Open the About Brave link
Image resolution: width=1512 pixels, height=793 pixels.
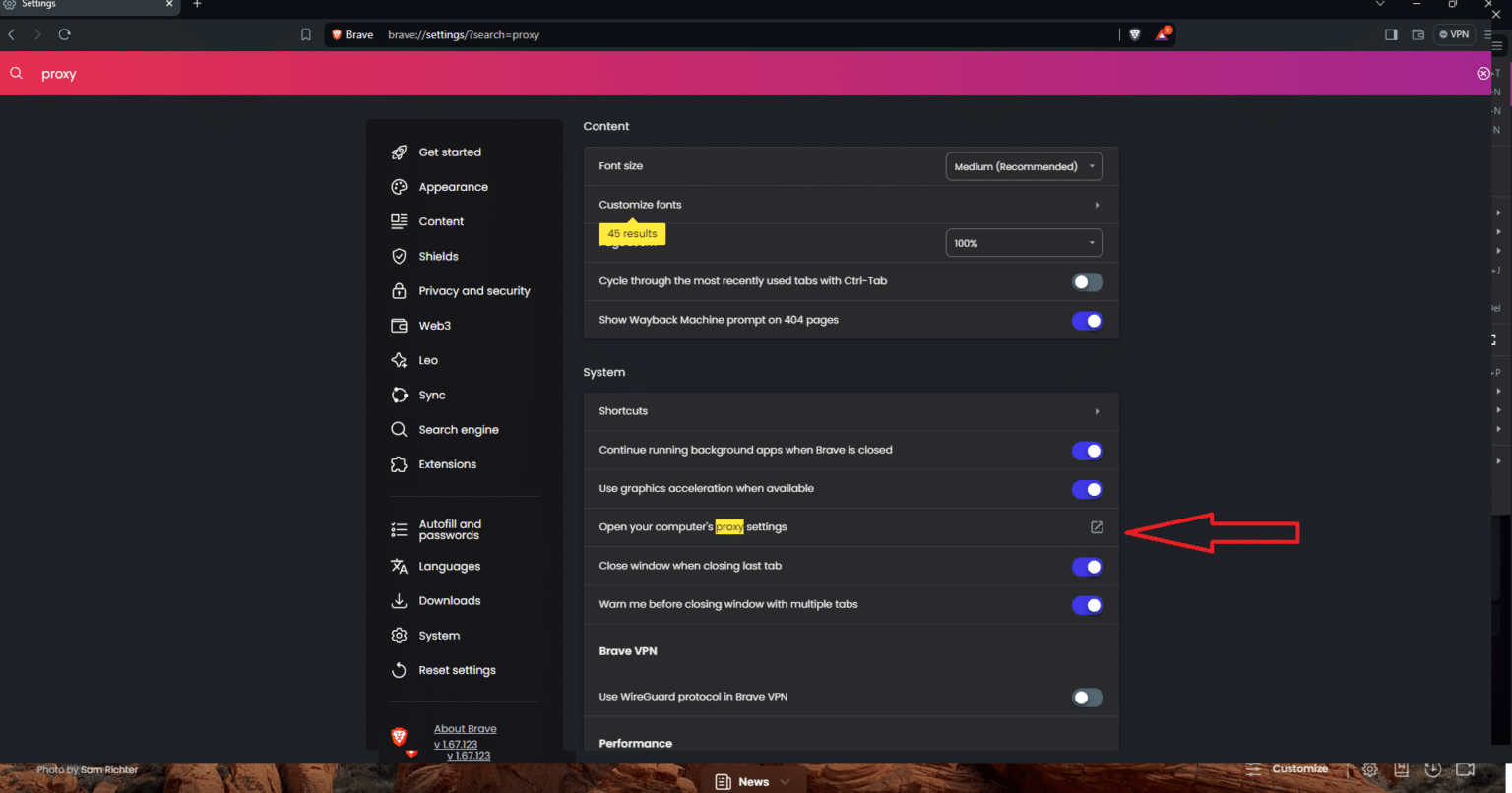coord(465,728)
